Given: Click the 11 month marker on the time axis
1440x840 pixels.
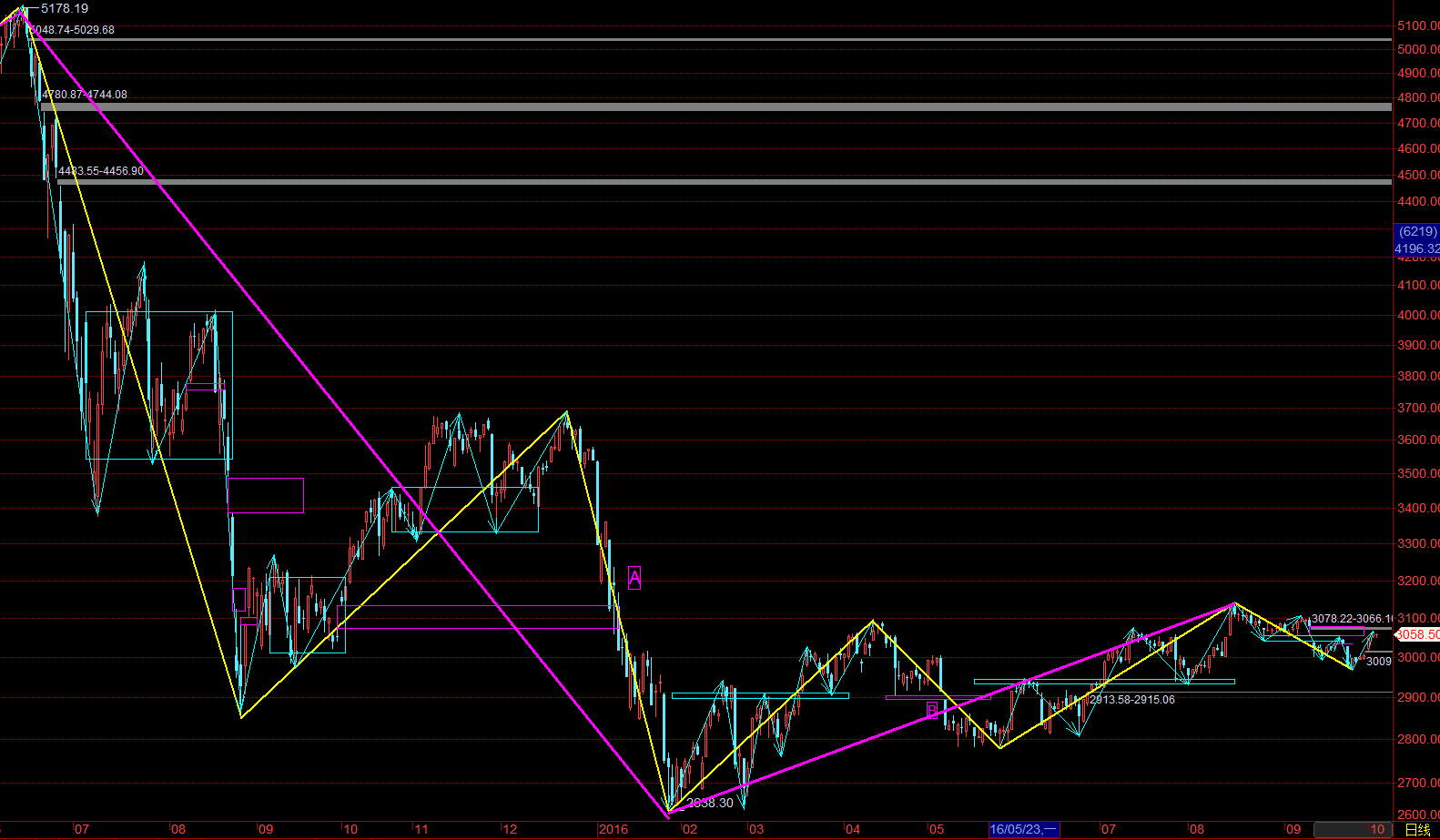Looking at the screenshot, I should tap(421, 829).
